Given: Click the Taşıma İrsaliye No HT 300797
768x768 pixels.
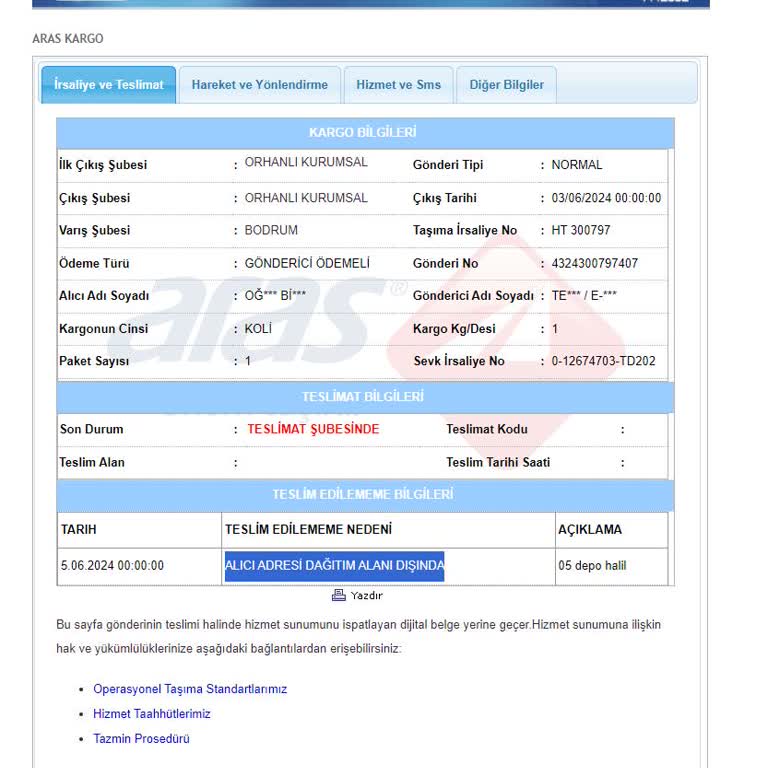Looking at the screenshot, I should (x=581, y=230).
